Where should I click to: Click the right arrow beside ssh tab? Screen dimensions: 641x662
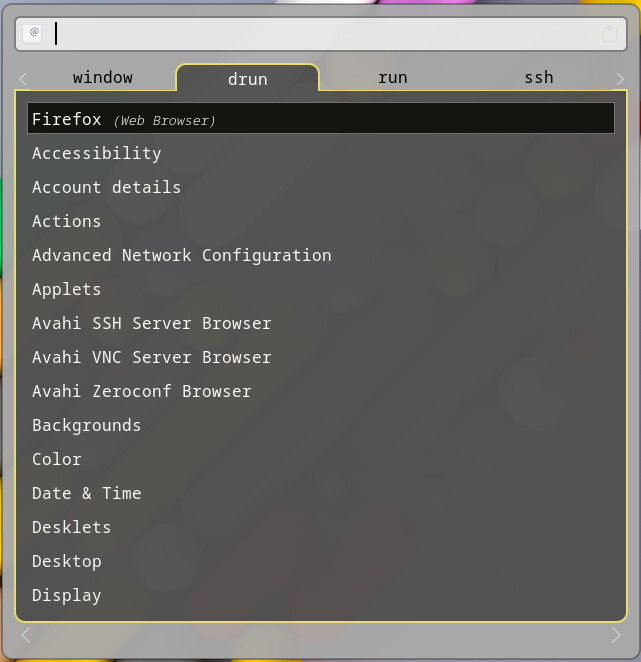pyautogui.click(x=619, y=78)
